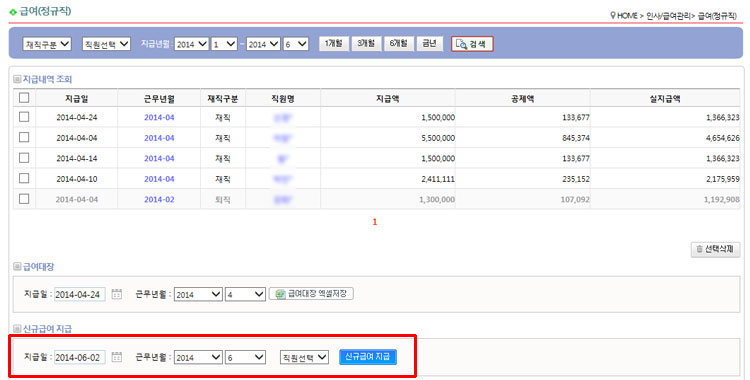
Task: Check the 퇴직 row for 2014-02
Action: [24, 199]
